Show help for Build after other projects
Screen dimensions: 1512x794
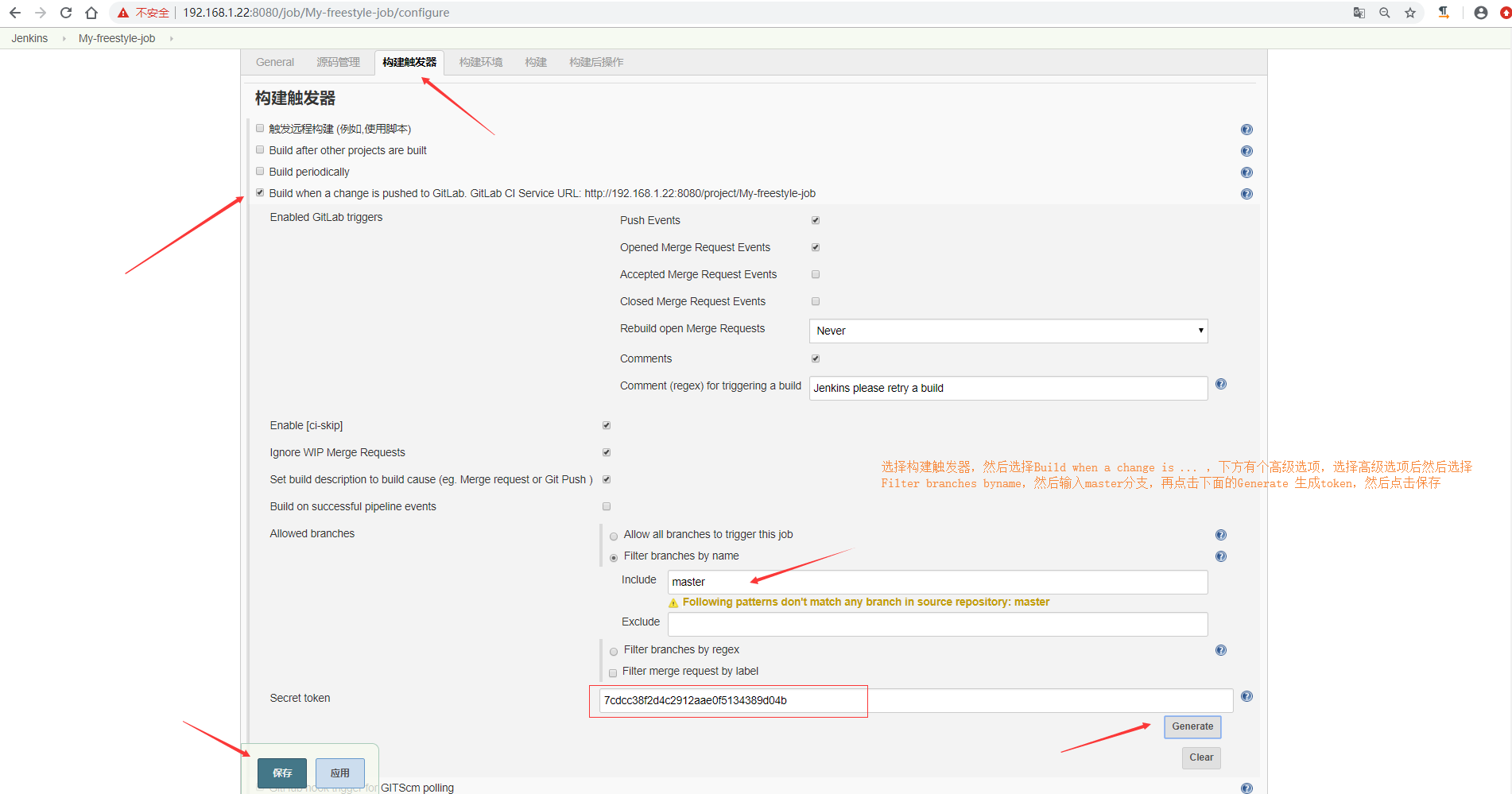1246,151
